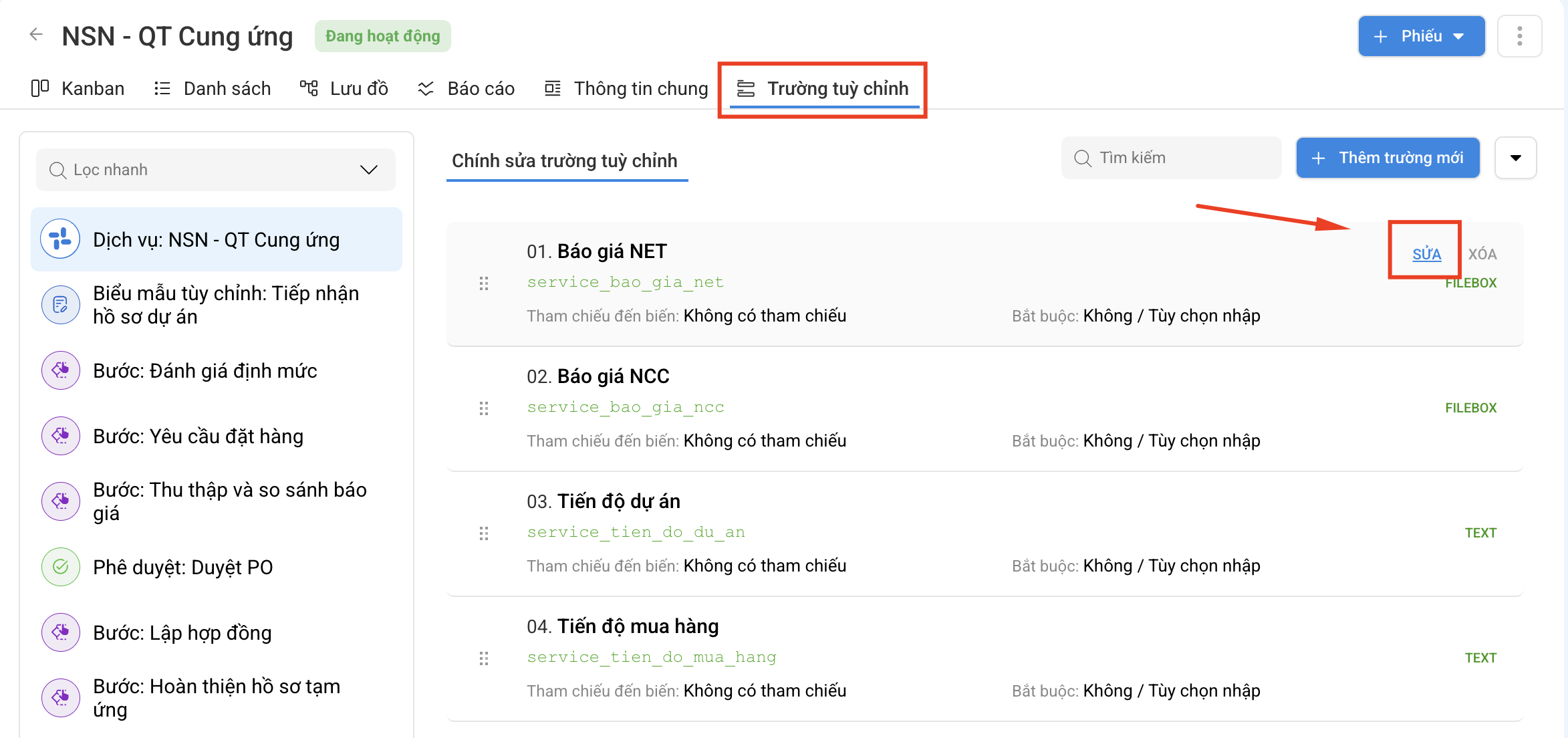Click the Phê duyệt Duyệt PO checkmark icon
This screenshot has width=1568, height=738.
click(x=60, y=567)
